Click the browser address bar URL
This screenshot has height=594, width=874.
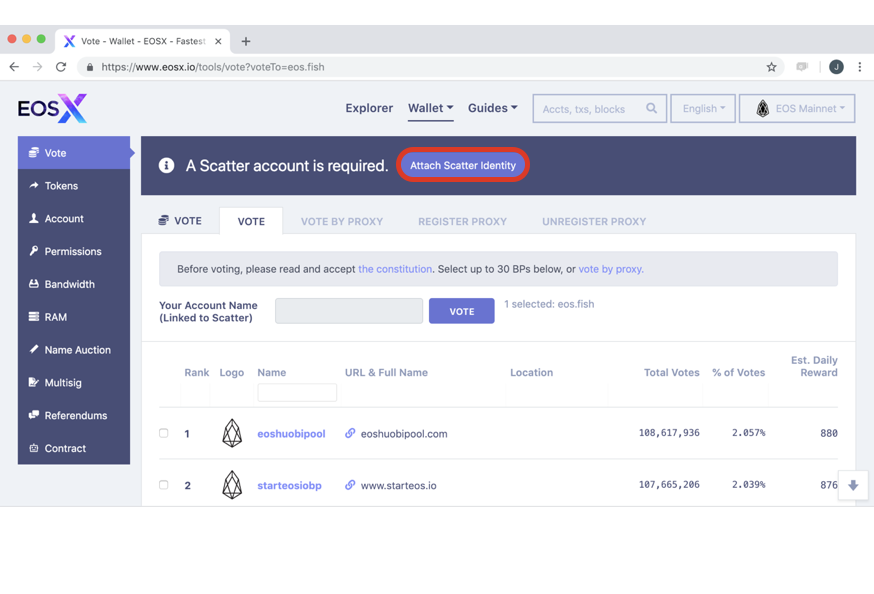pyautogui.click(x=212, y=67)
